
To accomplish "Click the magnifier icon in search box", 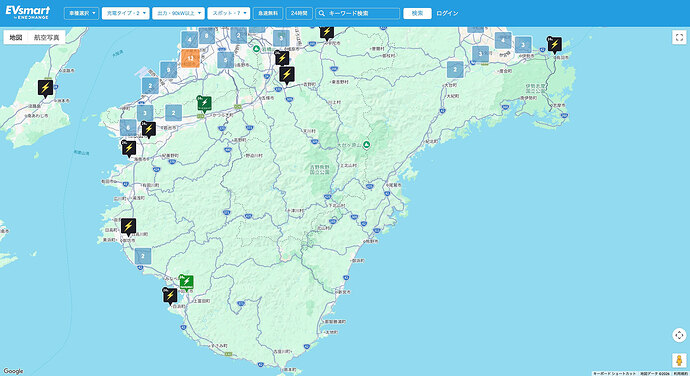I will click(322, 13).
